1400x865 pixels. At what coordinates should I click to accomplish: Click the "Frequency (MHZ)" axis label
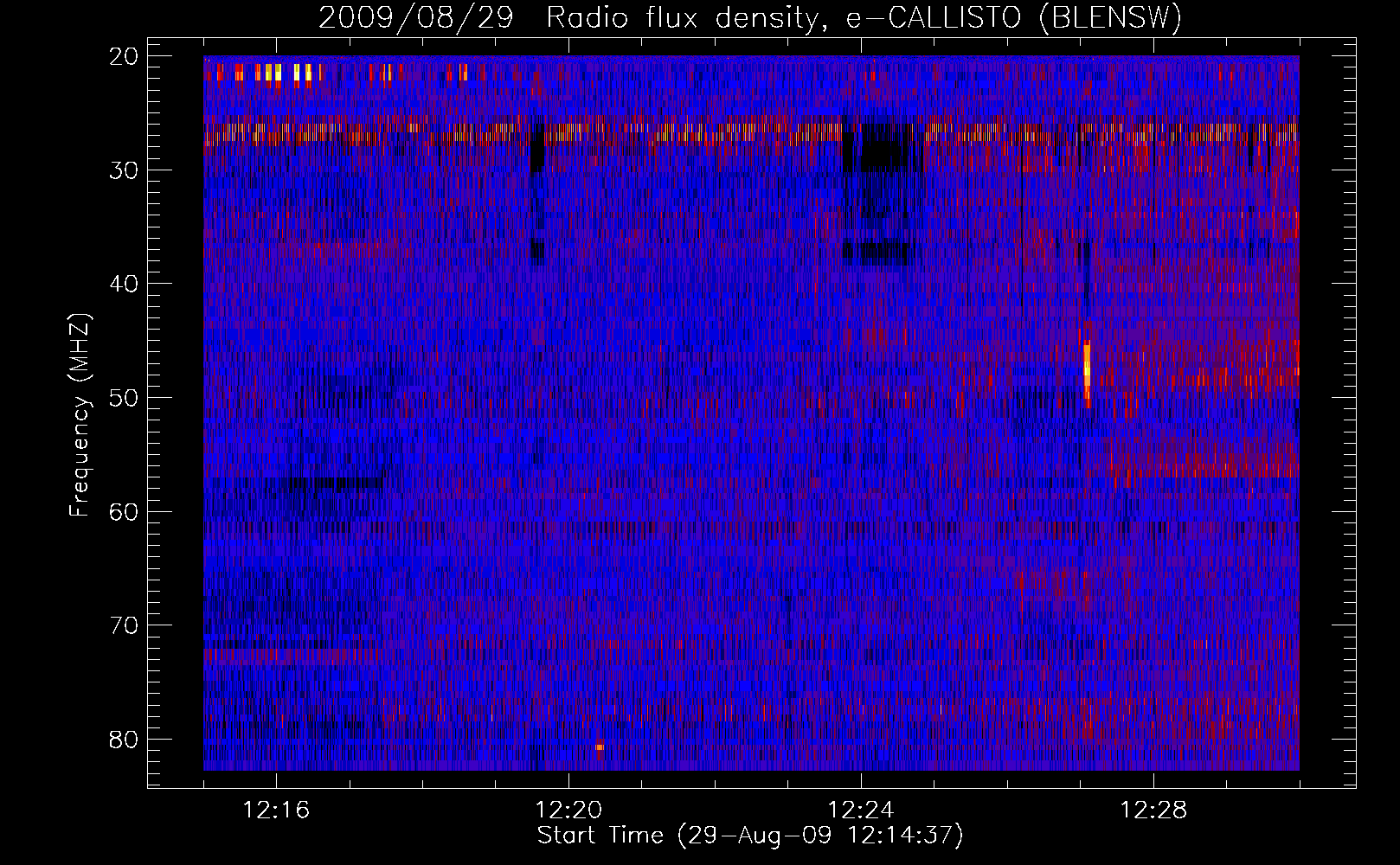[80, 415]
